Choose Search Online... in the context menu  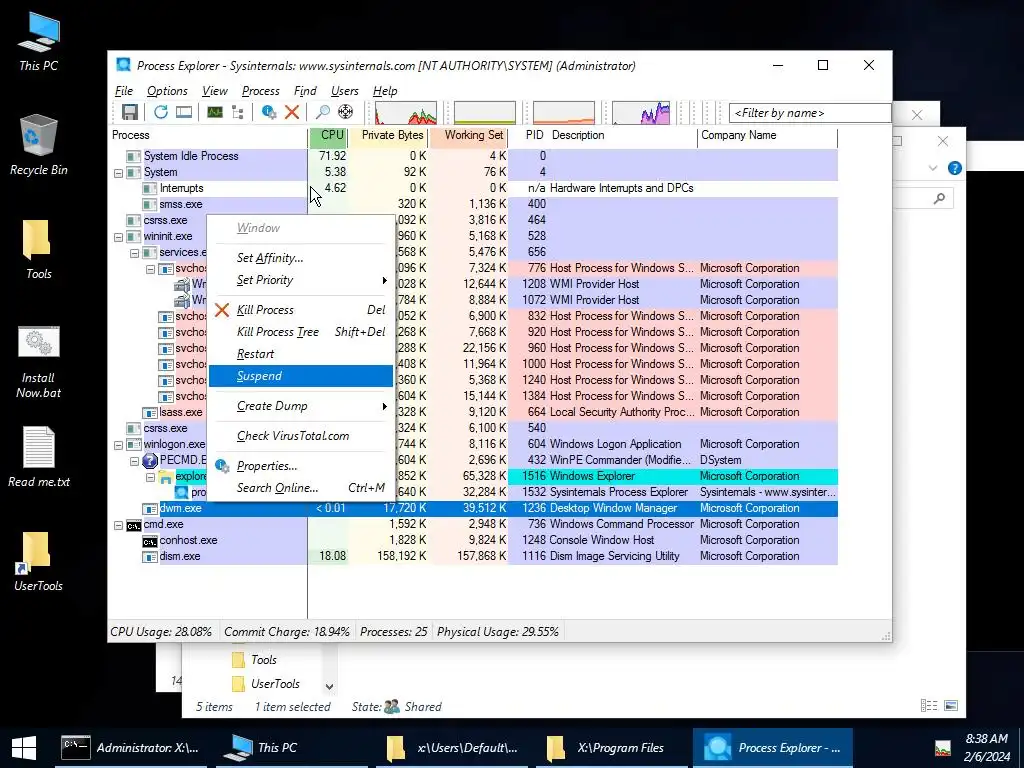[301, 488]
